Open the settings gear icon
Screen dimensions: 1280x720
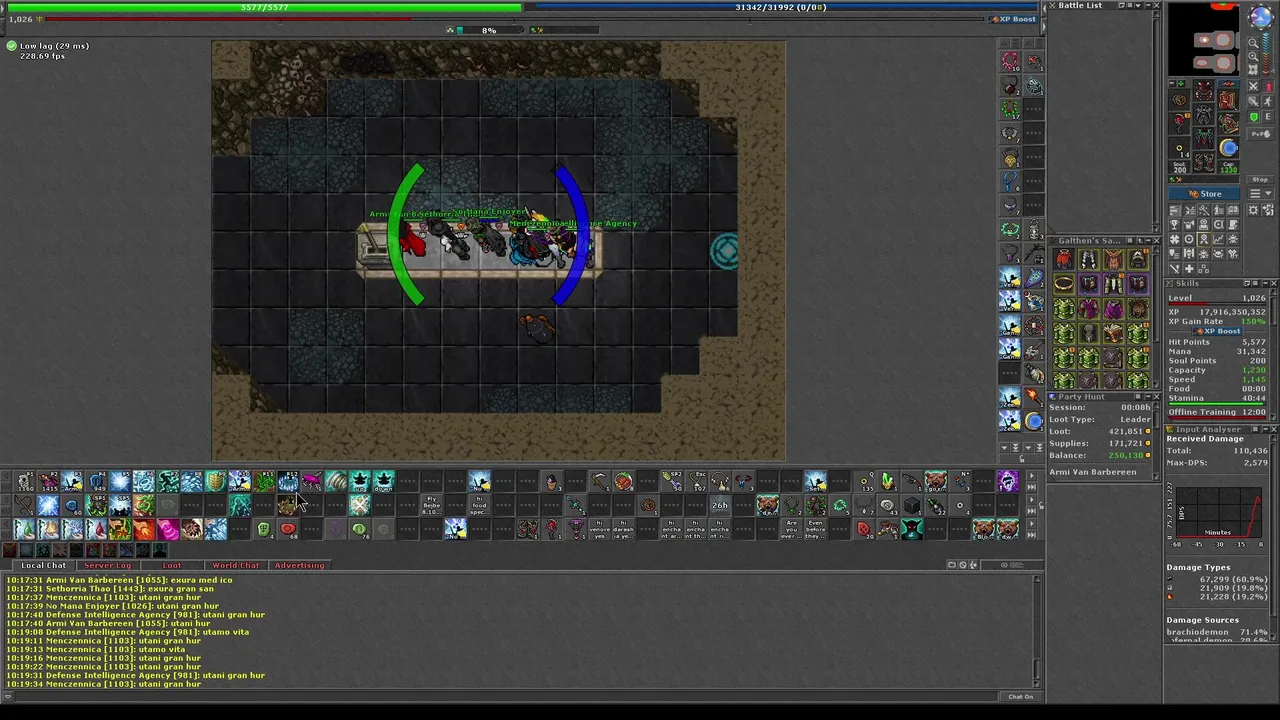1253,210
